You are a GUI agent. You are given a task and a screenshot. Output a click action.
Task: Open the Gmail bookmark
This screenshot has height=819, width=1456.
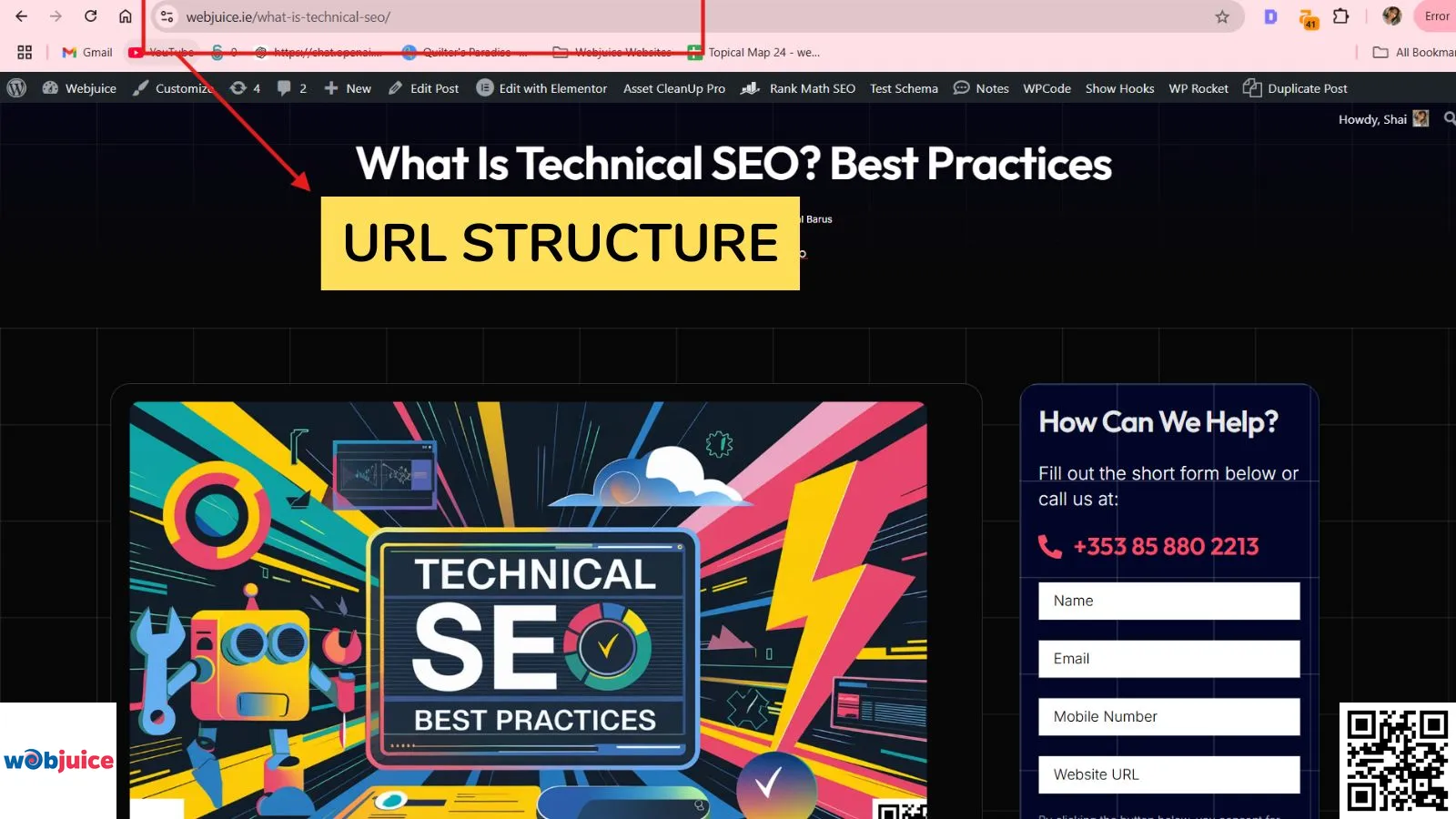tap(87, 52)
